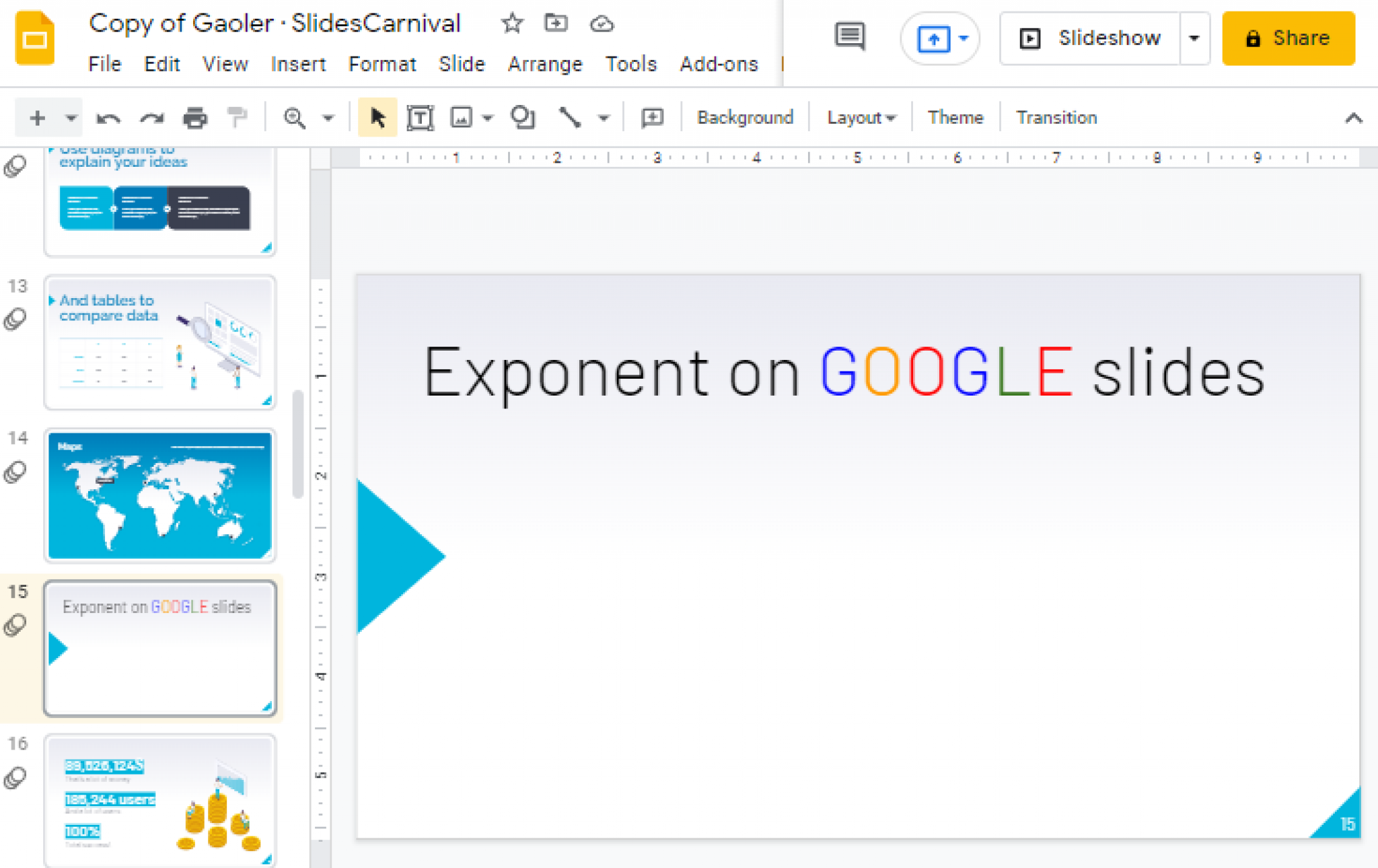Redo the last action
The image size is (1378, 868).
151,118
